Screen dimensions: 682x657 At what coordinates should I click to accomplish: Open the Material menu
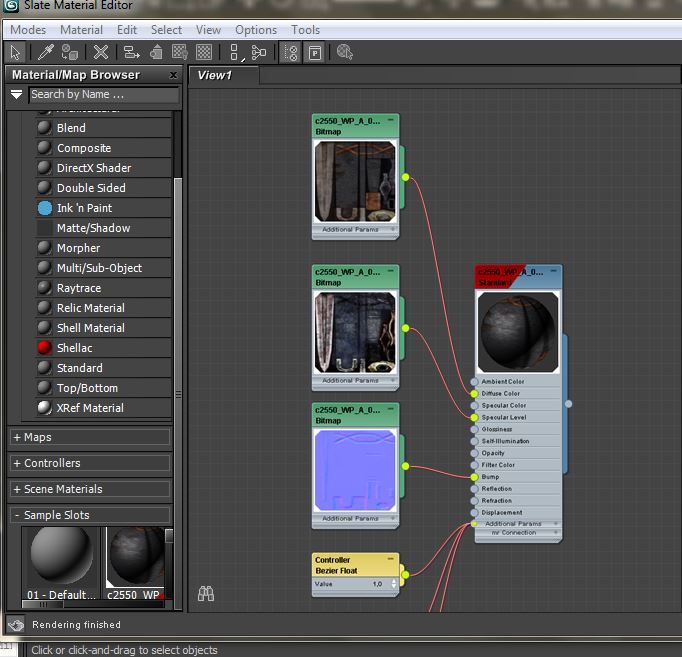(81, 30)
